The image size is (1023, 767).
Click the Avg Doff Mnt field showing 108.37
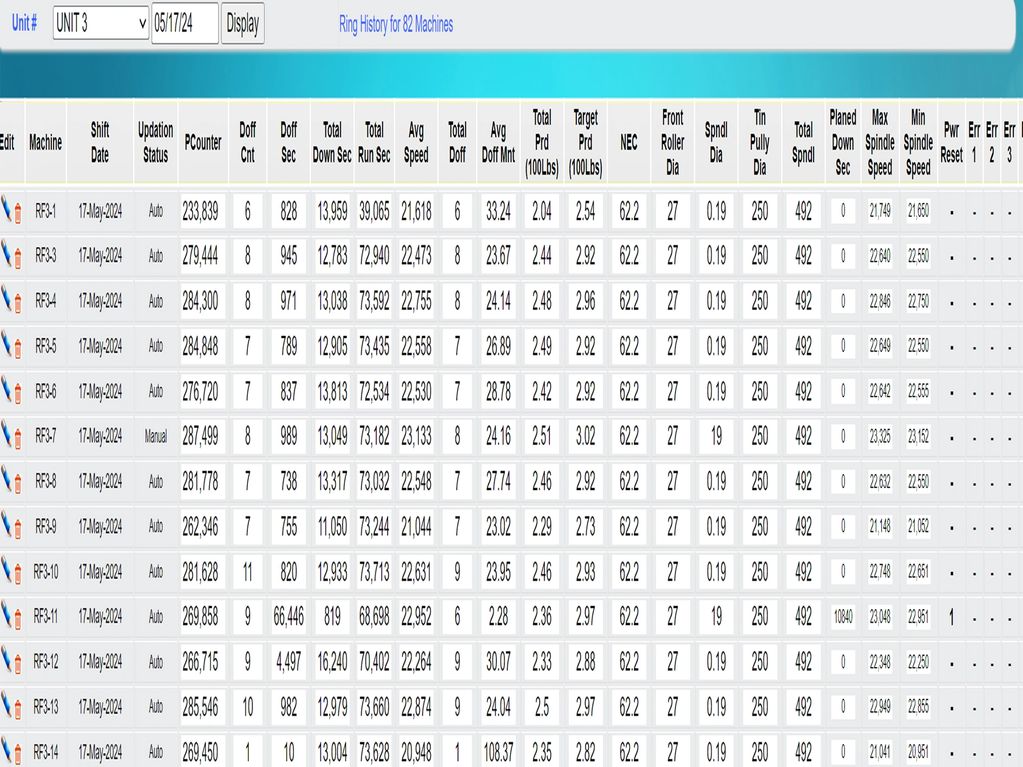498,752
